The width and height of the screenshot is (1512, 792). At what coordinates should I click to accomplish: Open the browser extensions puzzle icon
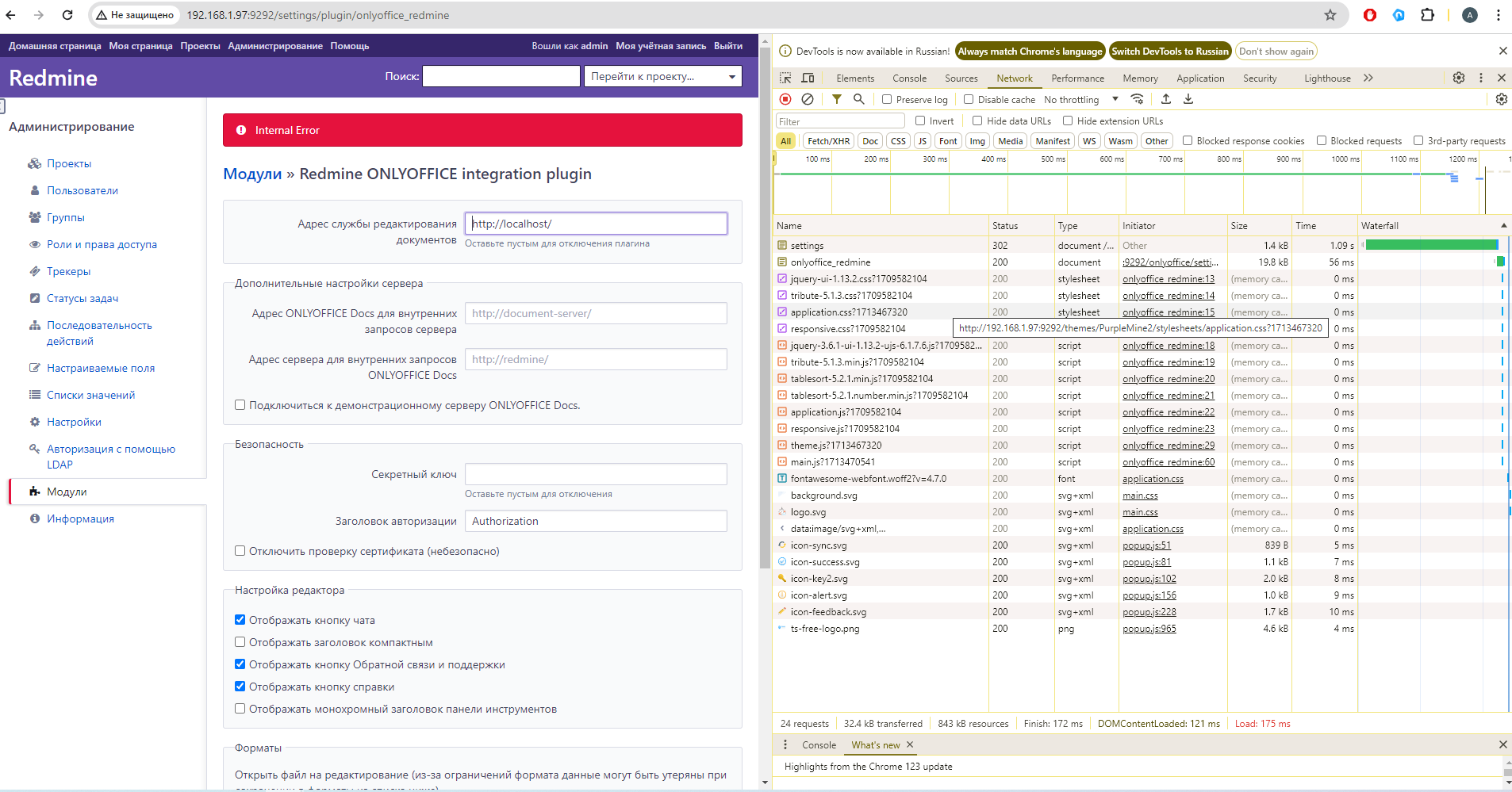pos(1427,15)
